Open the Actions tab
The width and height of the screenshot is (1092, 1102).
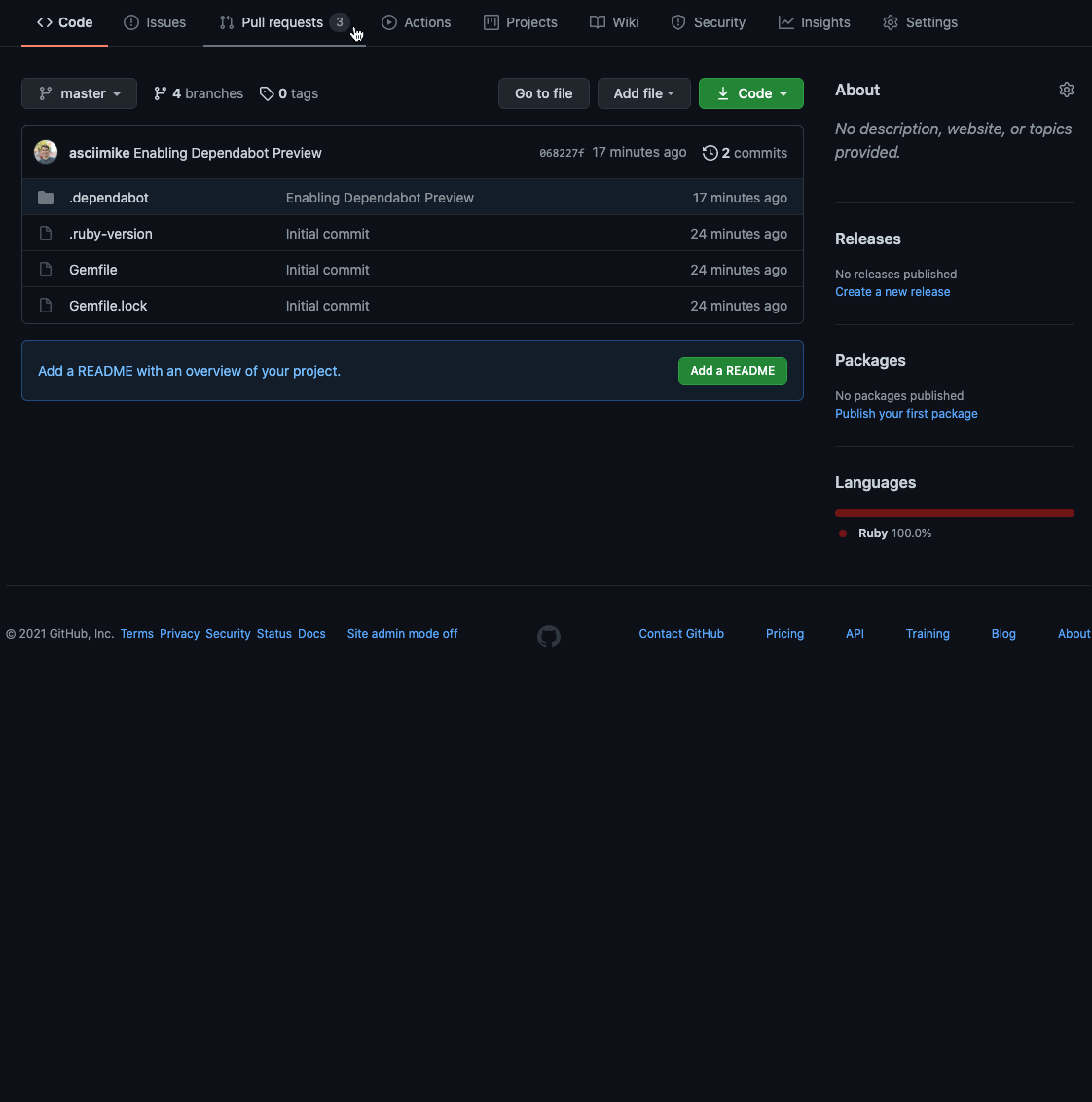tap(417, 22)
